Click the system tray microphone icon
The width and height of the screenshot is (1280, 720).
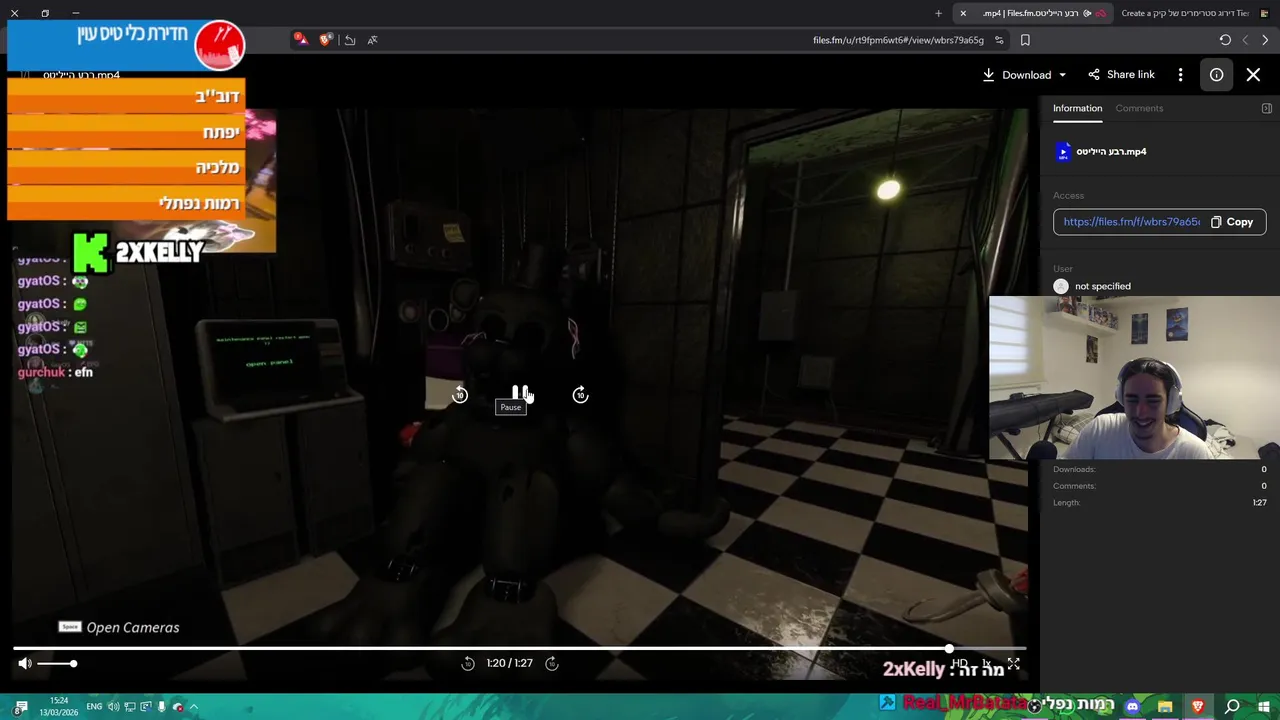[x=161, y=707]
